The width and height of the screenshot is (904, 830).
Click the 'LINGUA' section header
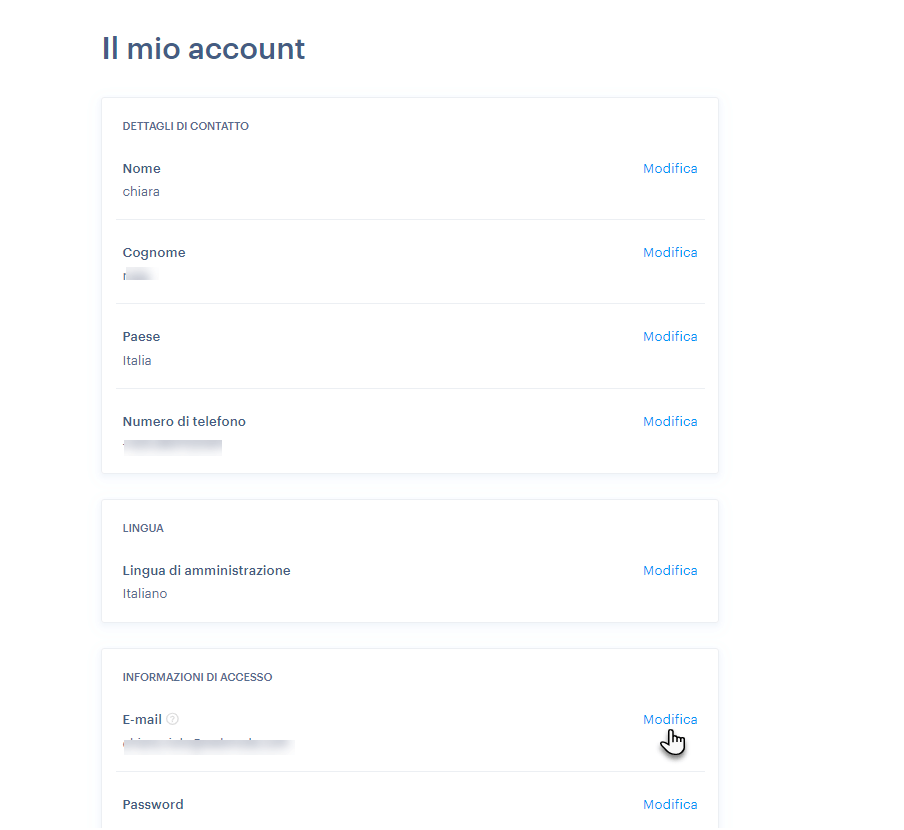(143, 529)
